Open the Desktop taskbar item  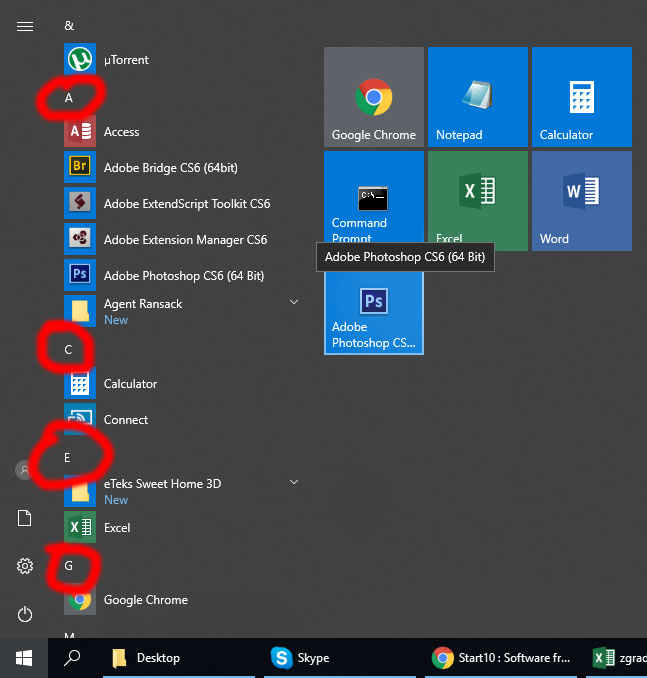click(x=179, y=658)
